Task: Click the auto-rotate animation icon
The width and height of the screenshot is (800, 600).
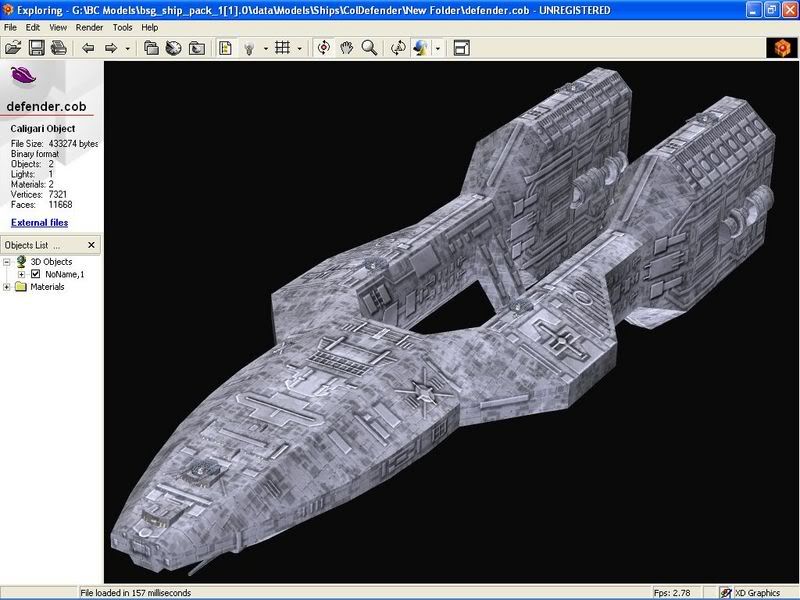Action: tap(398, 48)
